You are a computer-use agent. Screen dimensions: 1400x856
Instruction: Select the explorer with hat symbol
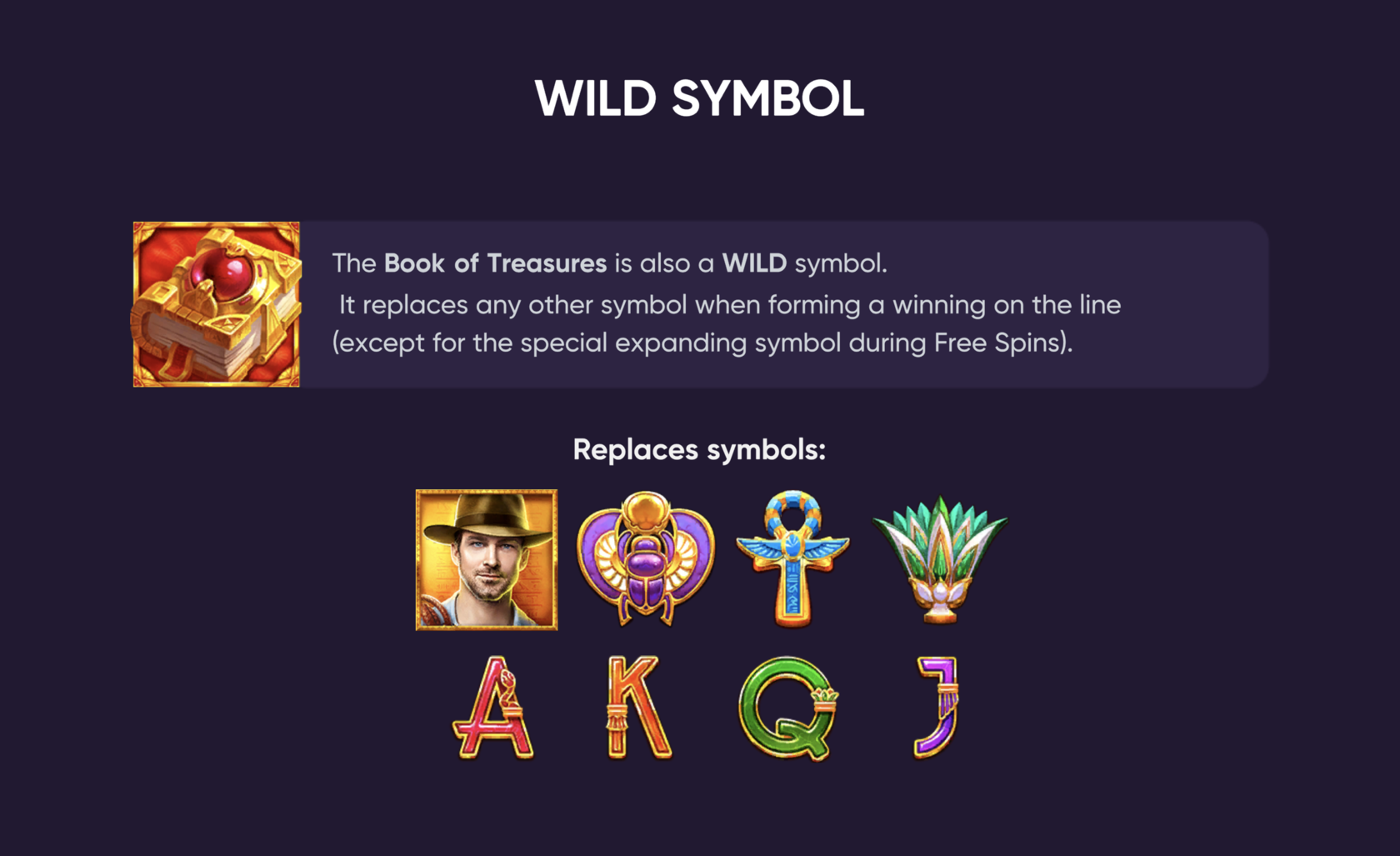pyautogui.click(x=487, y=559)
